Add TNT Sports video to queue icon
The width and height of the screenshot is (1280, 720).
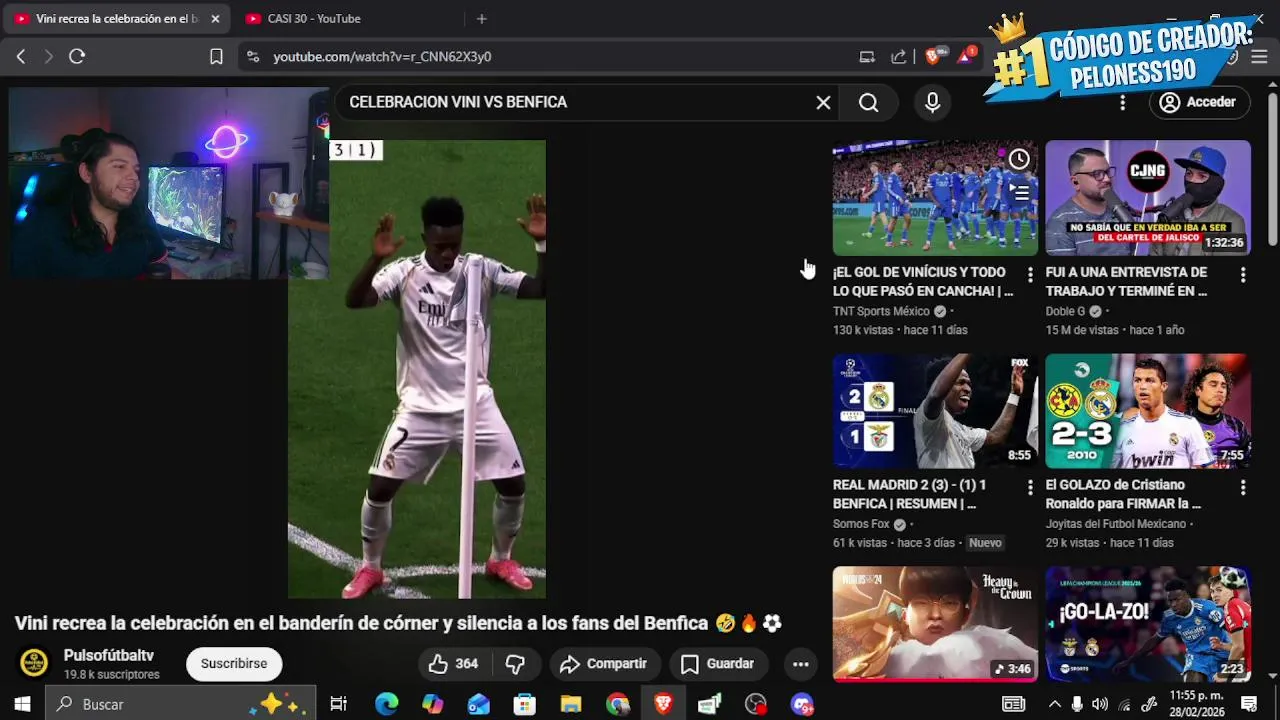(1019, 192)
